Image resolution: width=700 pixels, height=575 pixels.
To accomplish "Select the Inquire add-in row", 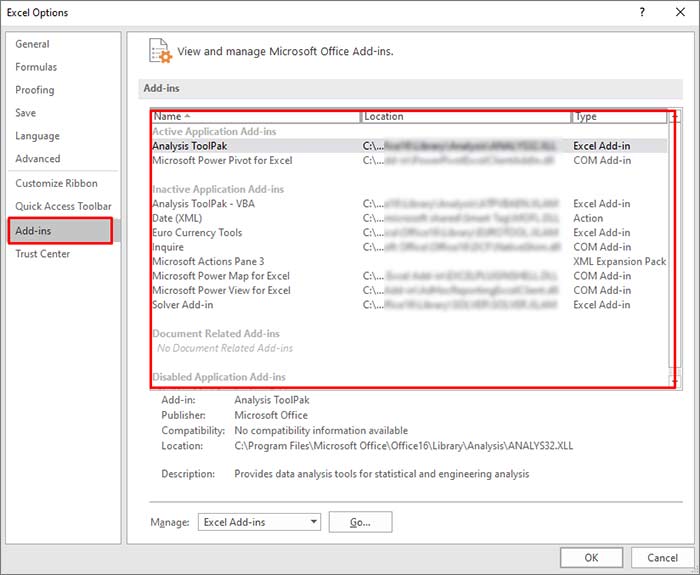I will (x=409, y=247).
